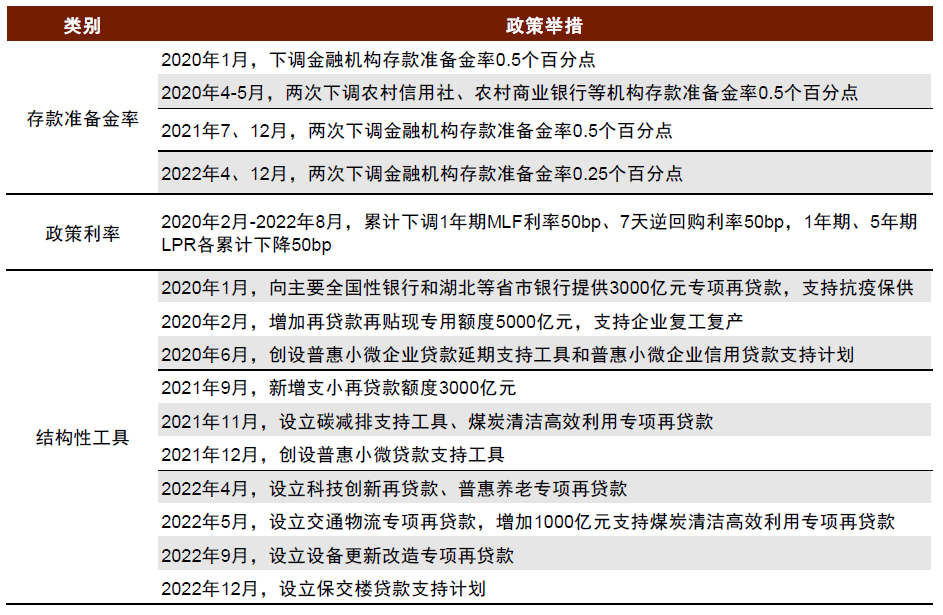The width and height of the screenshot is (943, 615).
Task: Click row 2021年9月 新增支小再贷款额度3000亿元
Action: click(545, 387)
